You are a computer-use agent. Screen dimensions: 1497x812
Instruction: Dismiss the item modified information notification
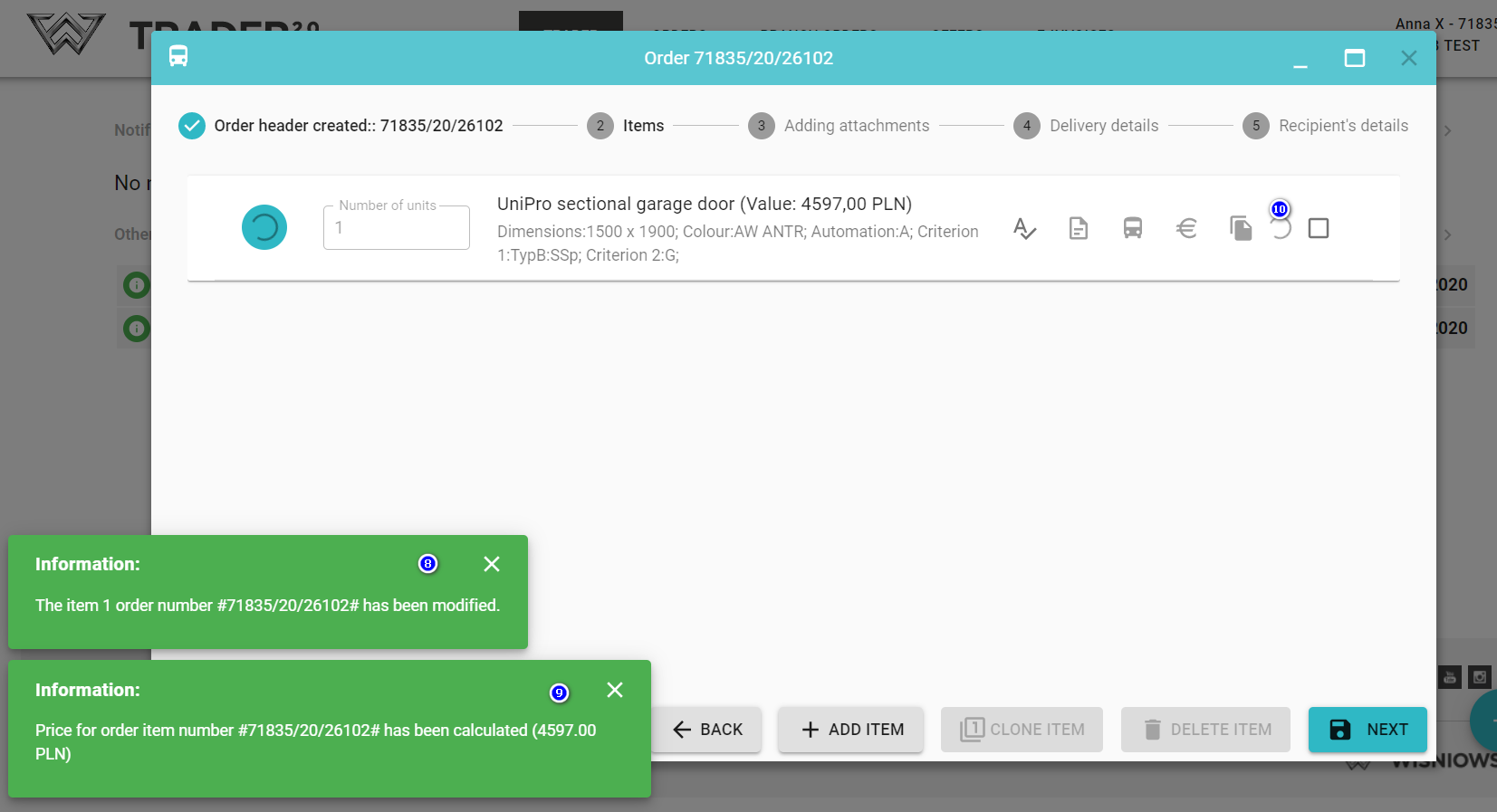(492, 564)
